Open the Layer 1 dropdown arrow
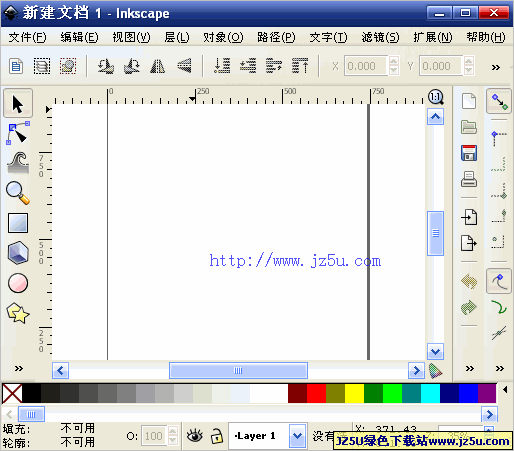 coord(298,436)
